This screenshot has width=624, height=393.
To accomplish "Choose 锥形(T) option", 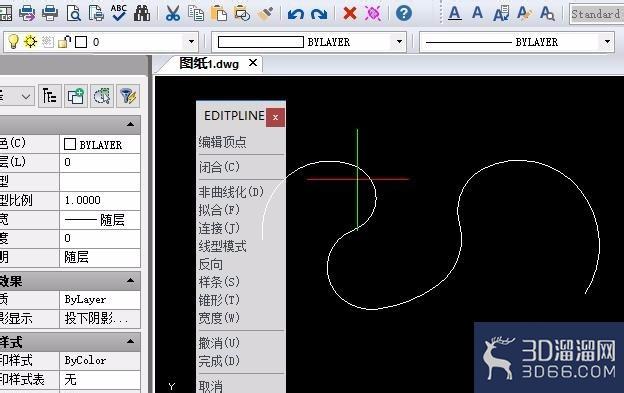I will pos(219,300).
